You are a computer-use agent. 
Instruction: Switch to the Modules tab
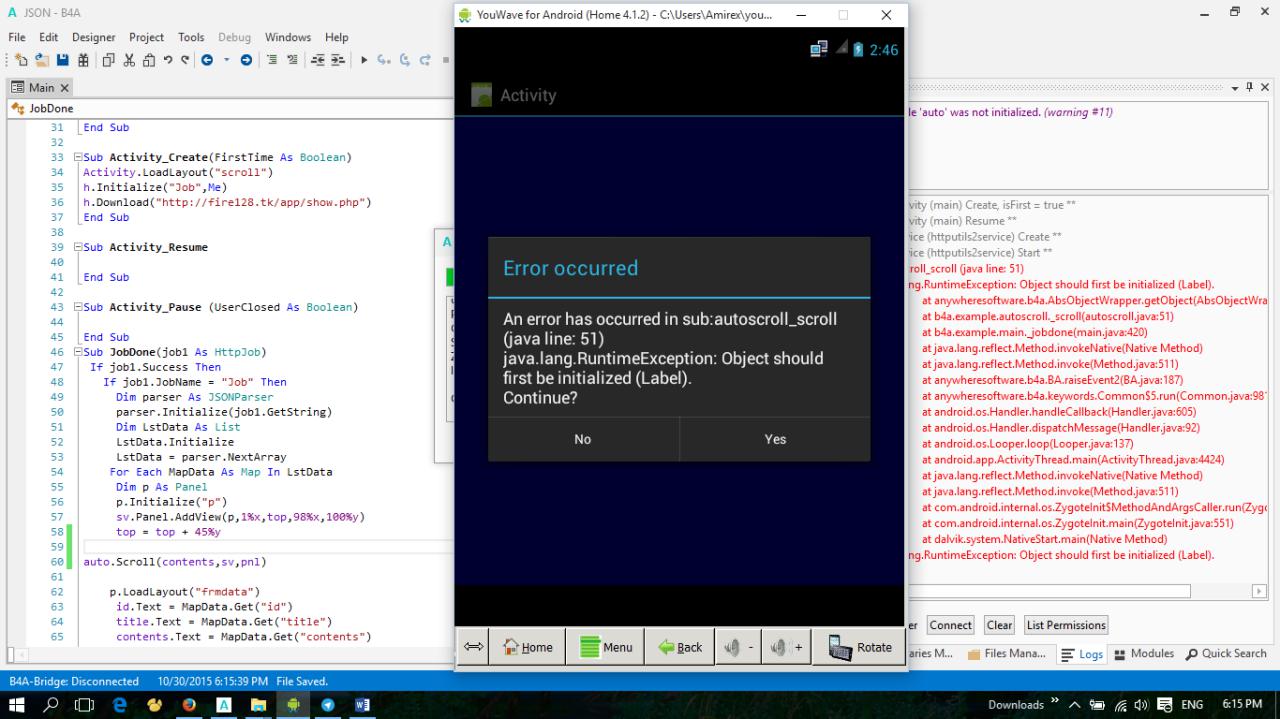[x=1144, y=654]
